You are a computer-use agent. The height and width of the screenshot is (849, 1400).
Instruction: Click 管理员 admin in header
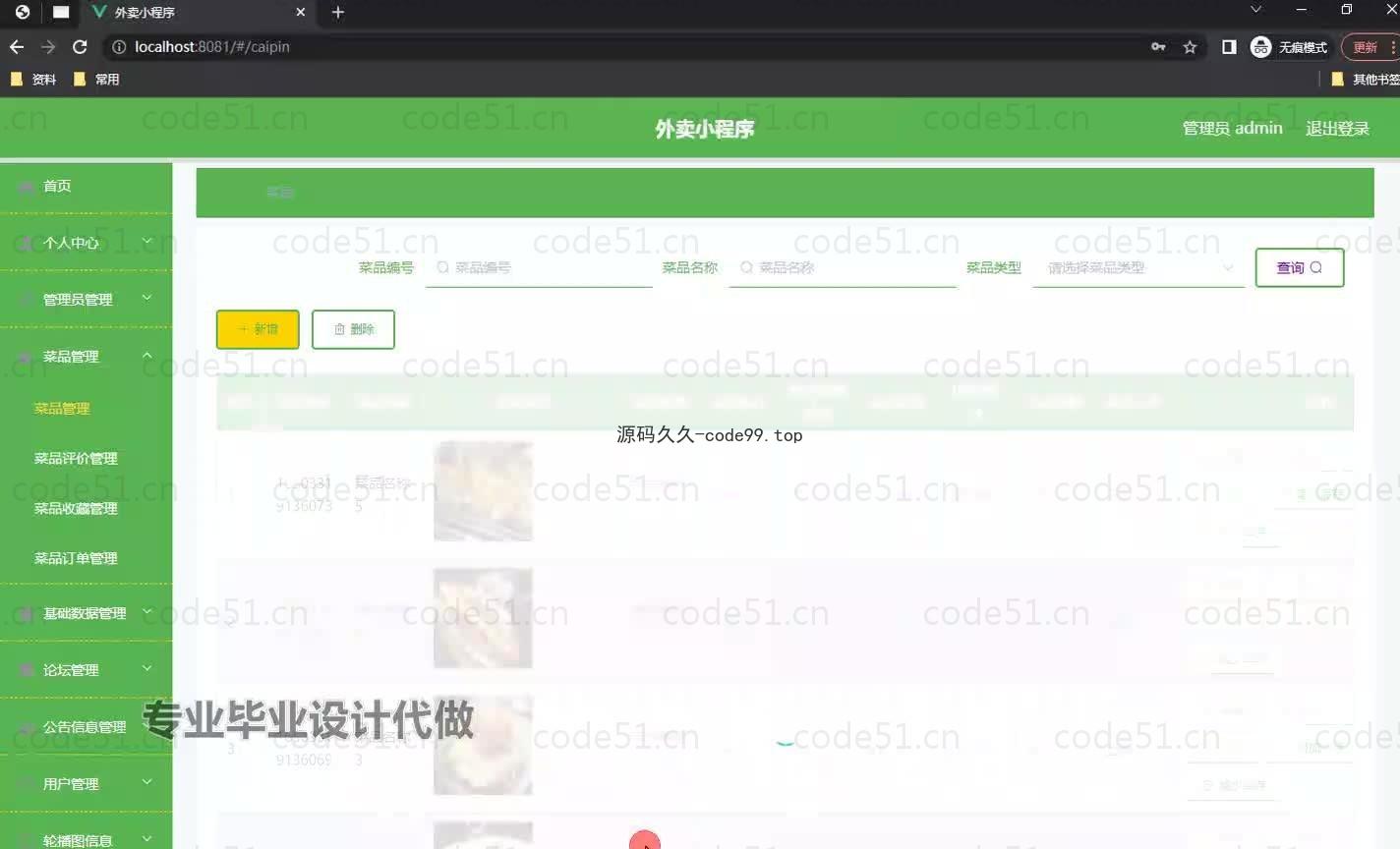coord(1232,128)
